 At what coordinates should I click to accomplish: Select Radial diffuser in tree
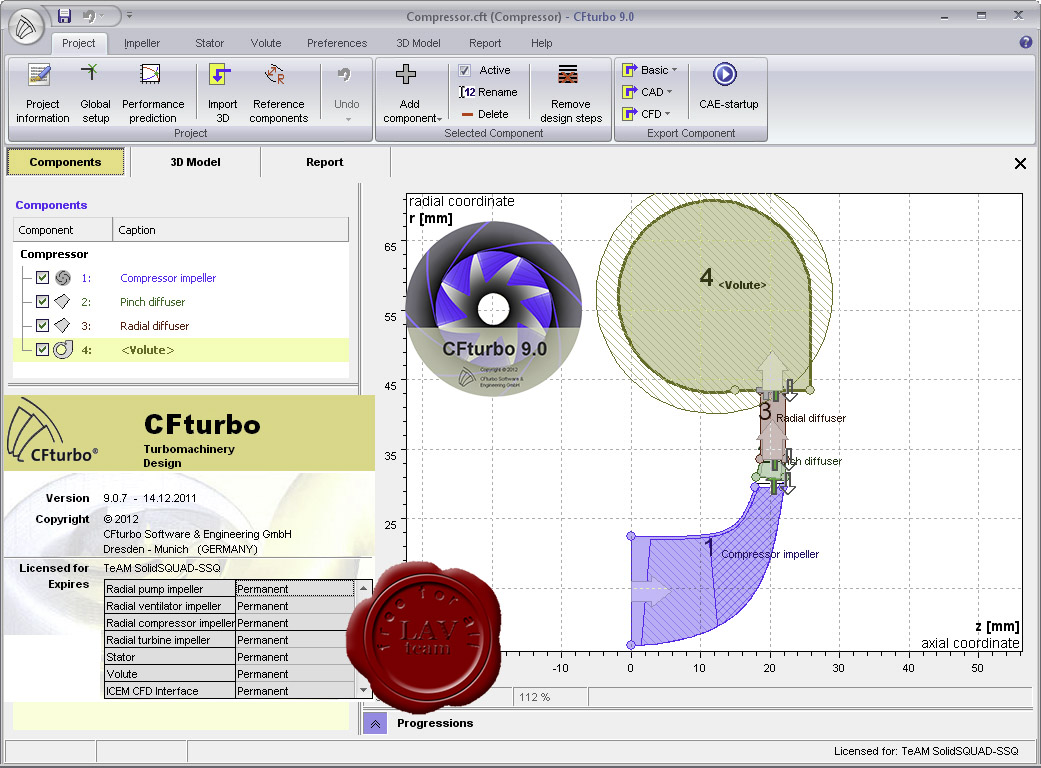(154, 326)
